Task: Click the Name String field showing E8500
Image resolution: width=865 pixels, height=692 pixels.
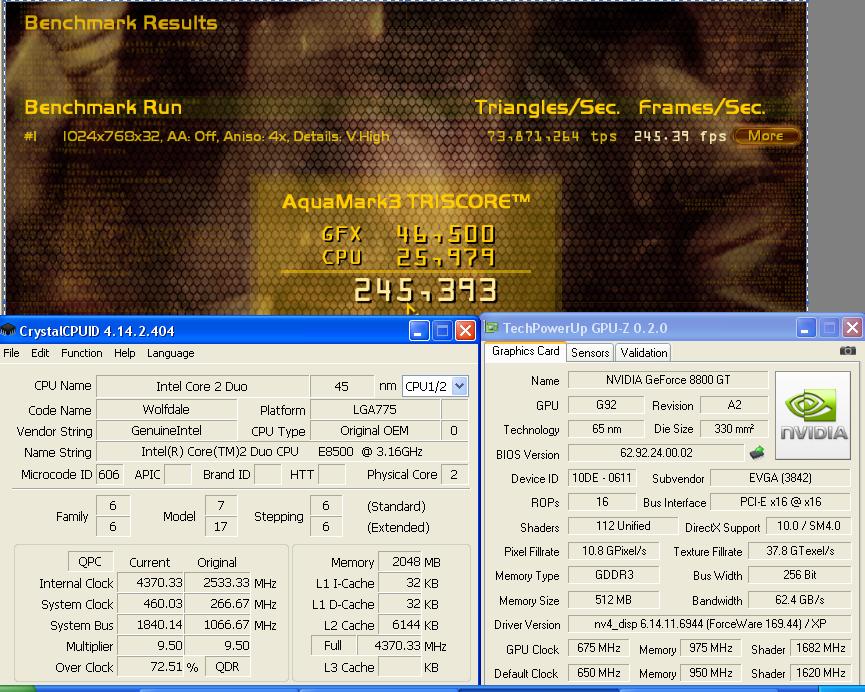Action: point(282,452)
